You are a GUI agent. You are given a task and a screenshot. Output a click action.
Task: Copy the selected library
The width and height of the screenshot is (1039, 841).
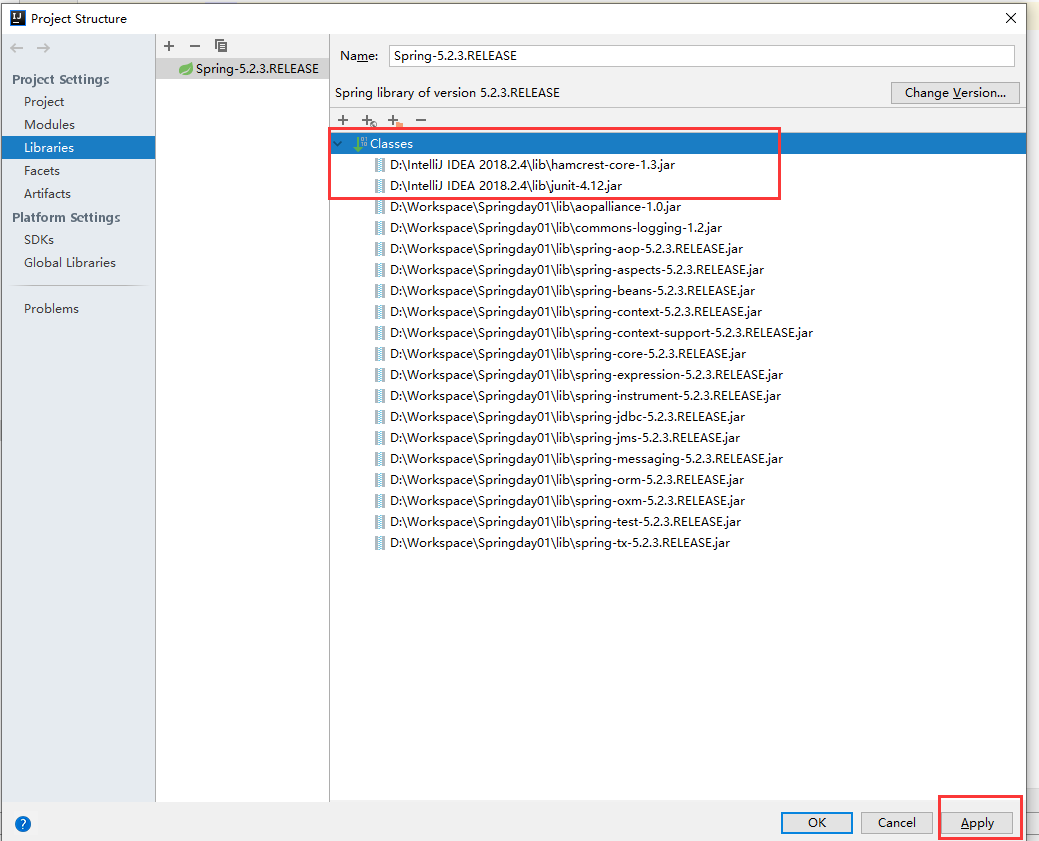pyautogui.click(x=221, y=46)
